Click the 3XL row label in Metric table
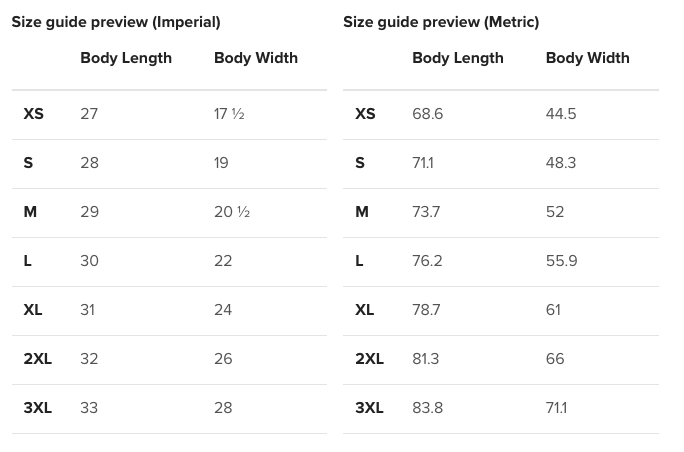Viewport: 684px width, 452px height. 369,408
